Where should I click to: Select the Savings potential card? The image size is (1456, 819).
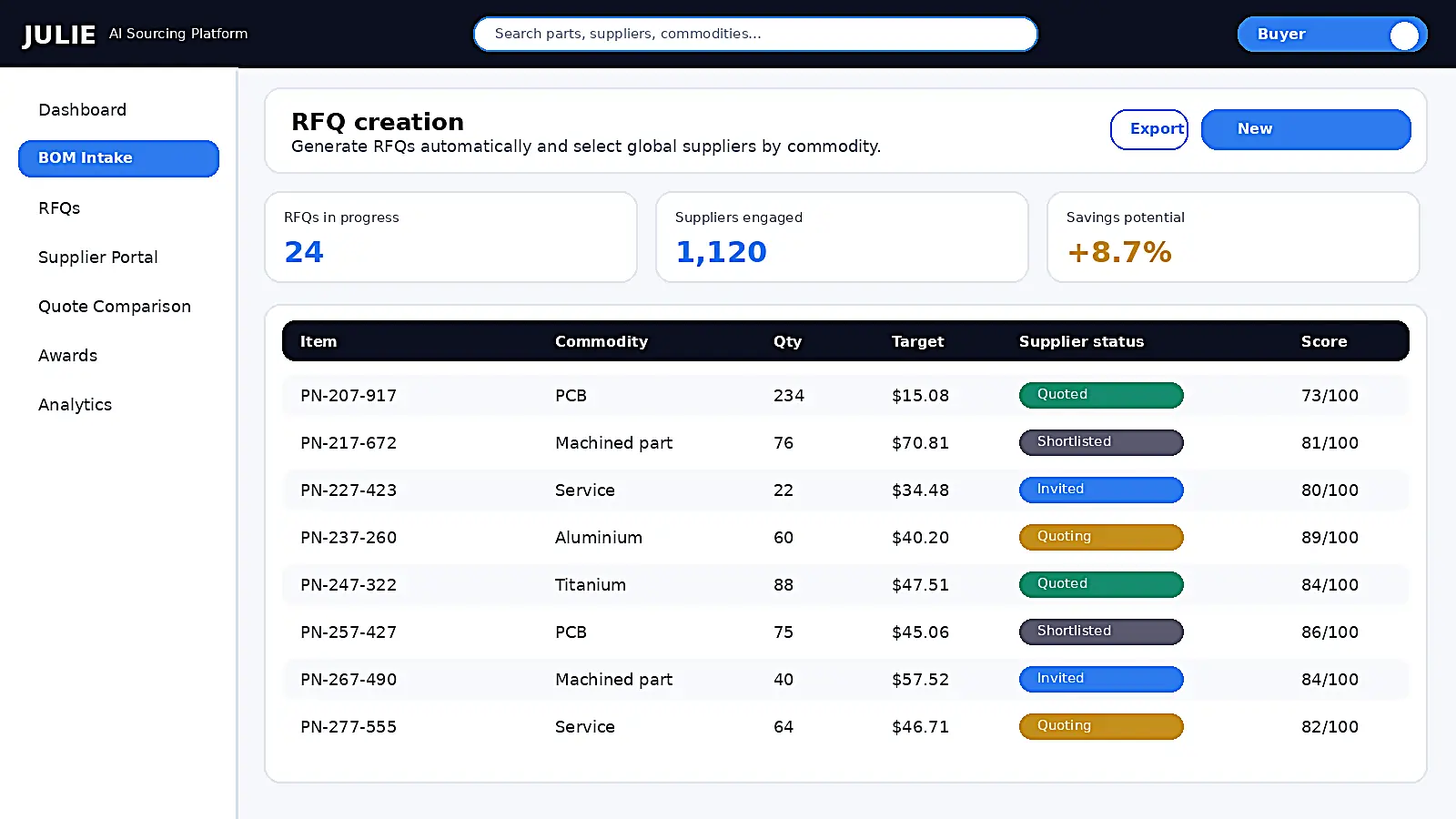tap(1233, 237)
